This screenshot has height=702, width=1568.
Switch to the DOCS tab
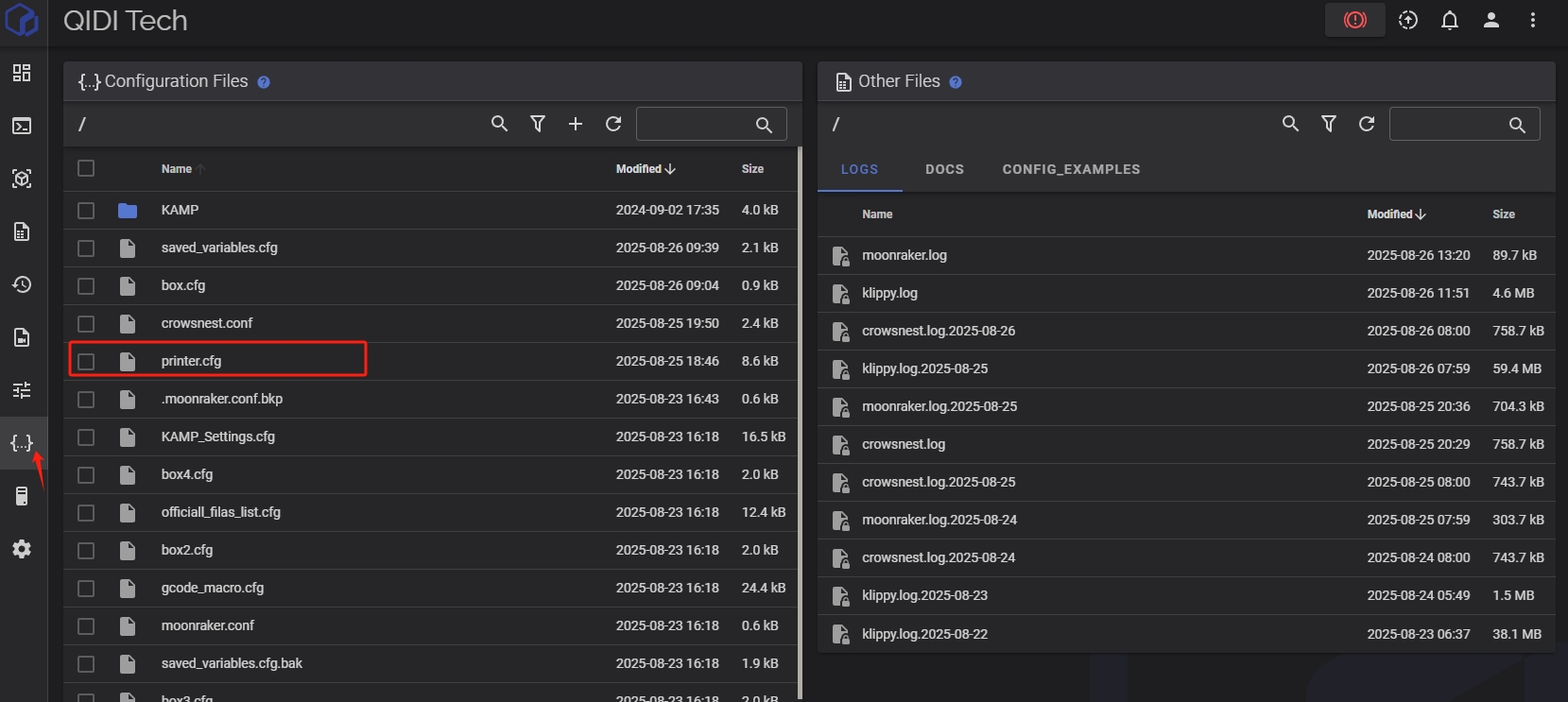[x=944, y=169]
